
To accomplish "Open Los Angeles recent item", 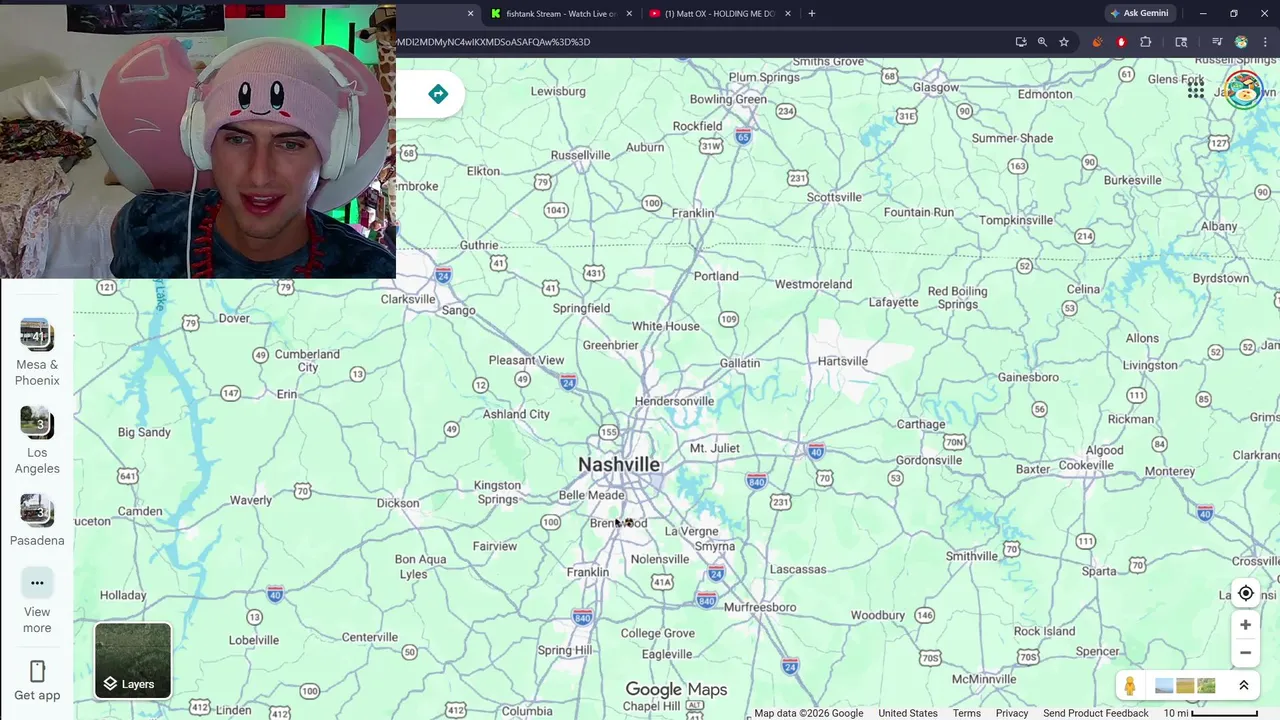I will coord(37,440).
